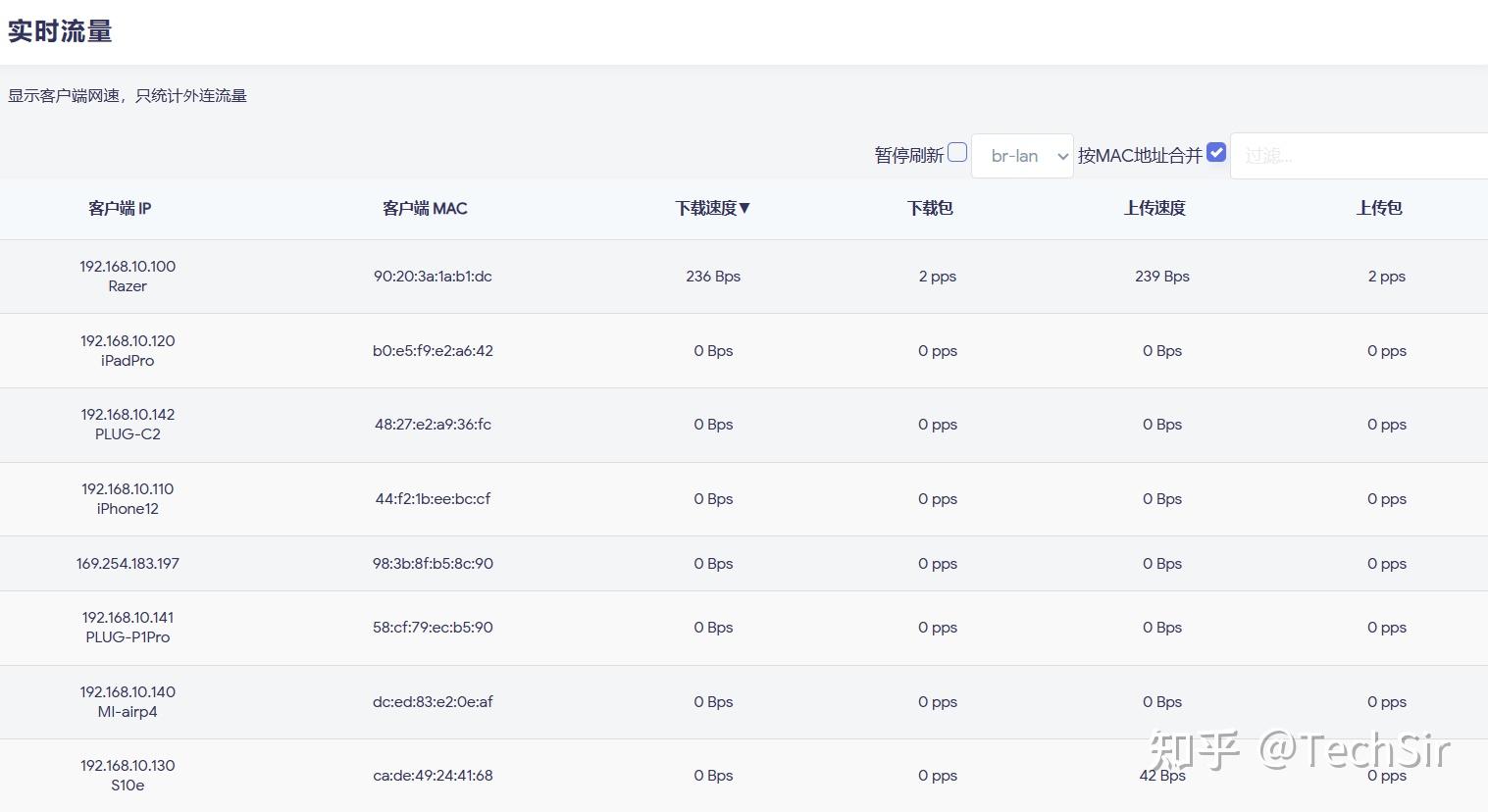1488x812 pixels.
Task: Click the 过滤 filter input field
Action: 1358,156
